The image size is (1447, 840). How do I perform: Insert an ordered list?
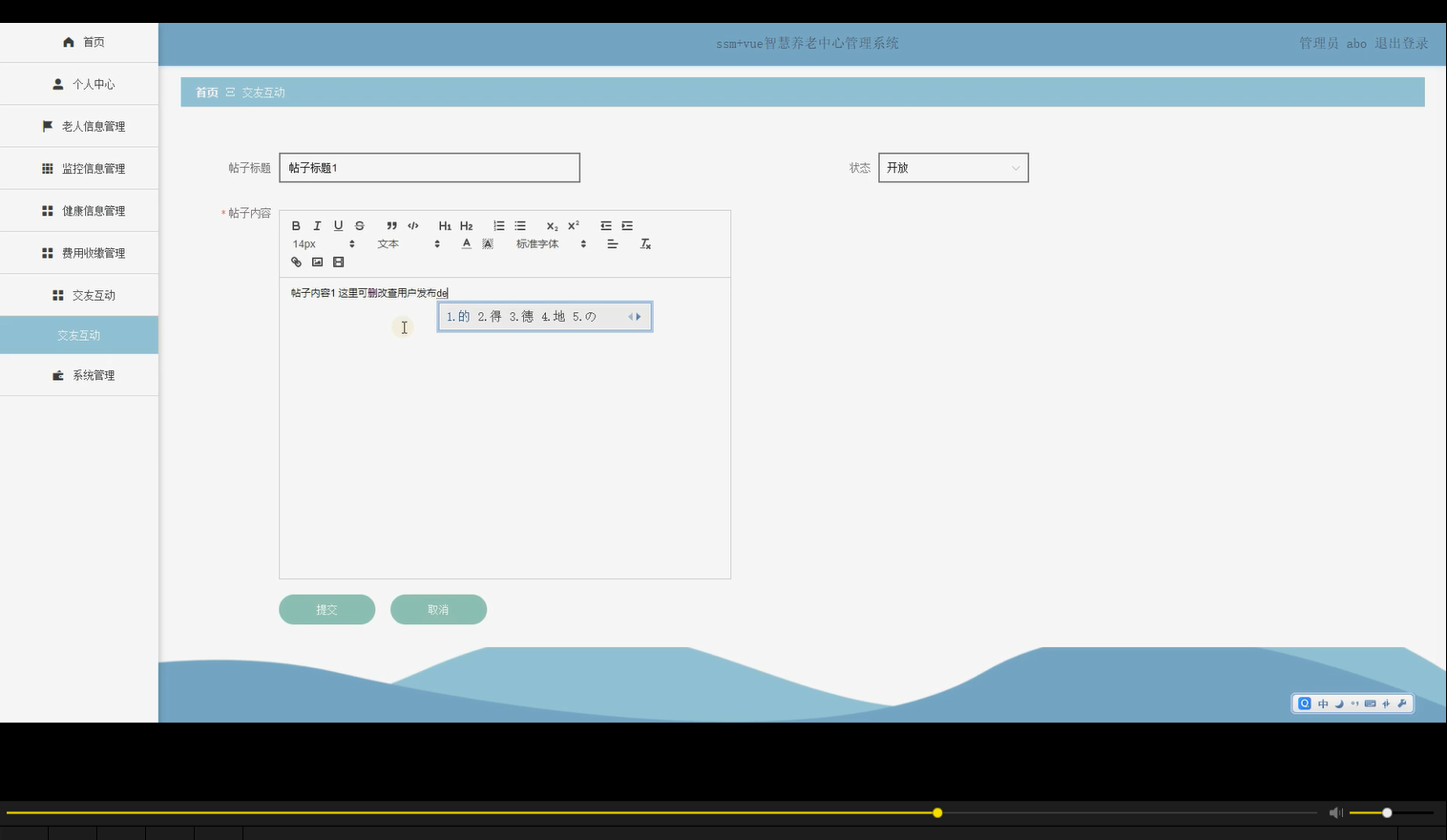click(498, 225)
